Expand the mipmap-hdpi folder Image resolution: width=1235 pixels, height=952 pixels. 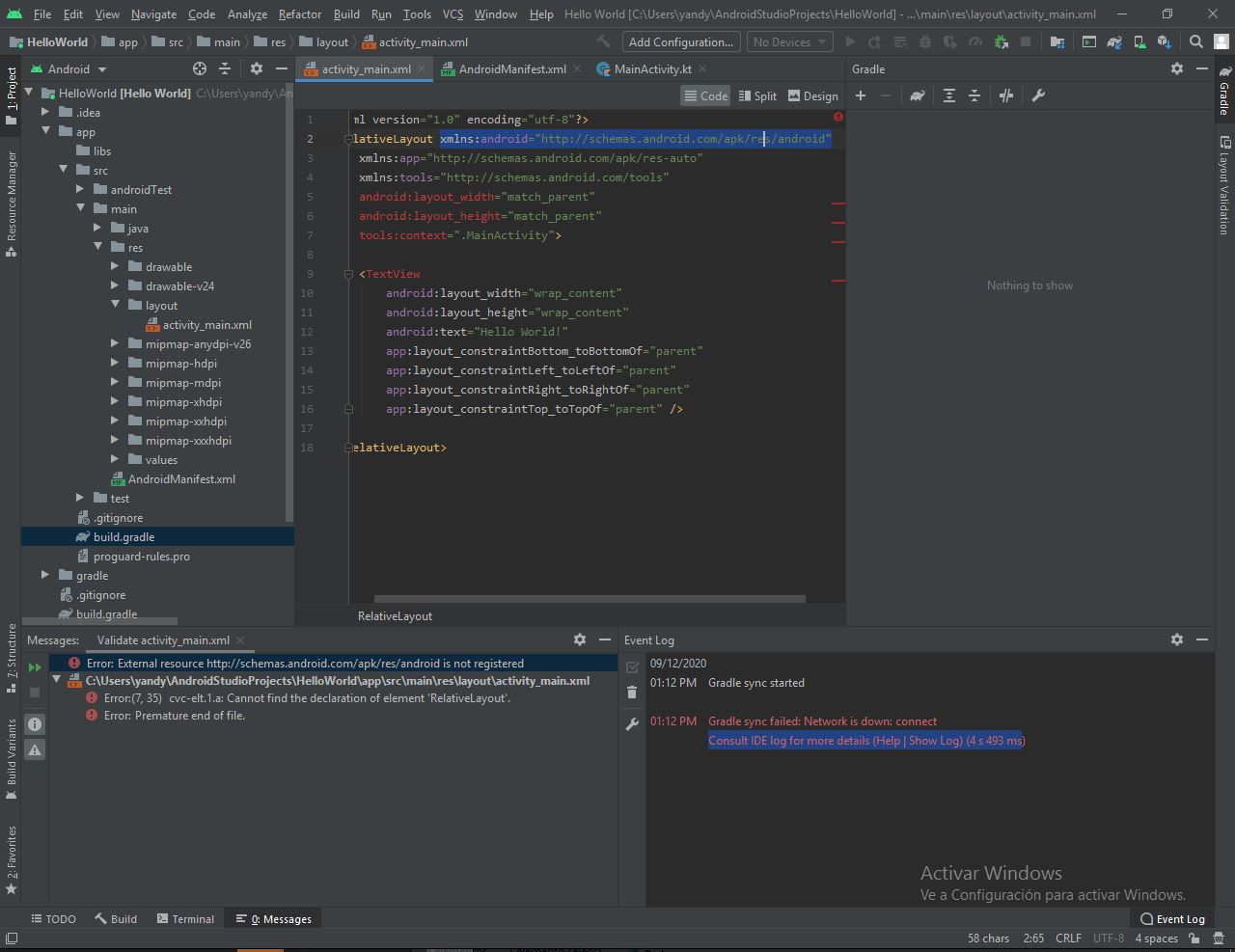(115, 363)
